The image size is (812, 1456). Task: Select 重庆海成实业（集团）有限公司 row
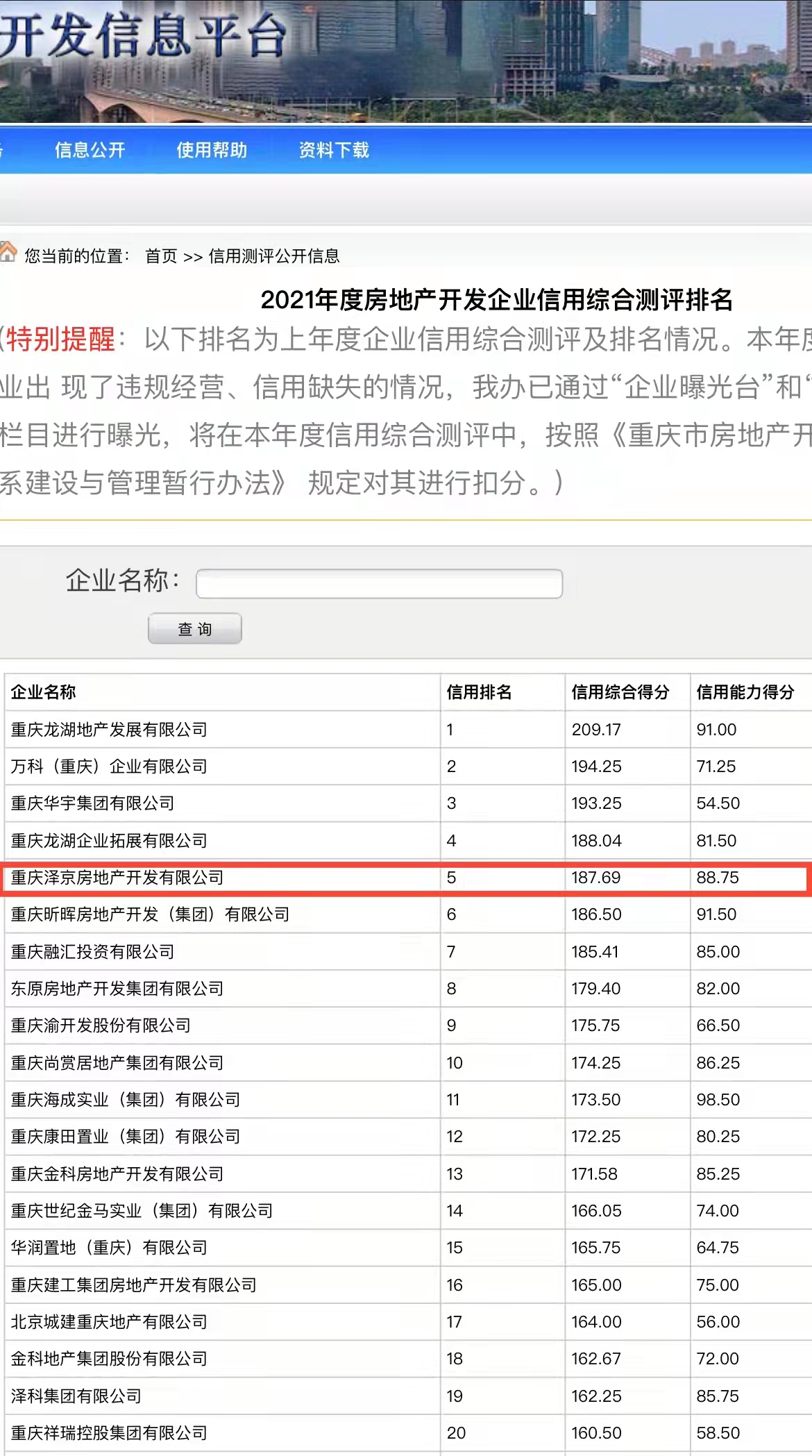click(408, 1100)
